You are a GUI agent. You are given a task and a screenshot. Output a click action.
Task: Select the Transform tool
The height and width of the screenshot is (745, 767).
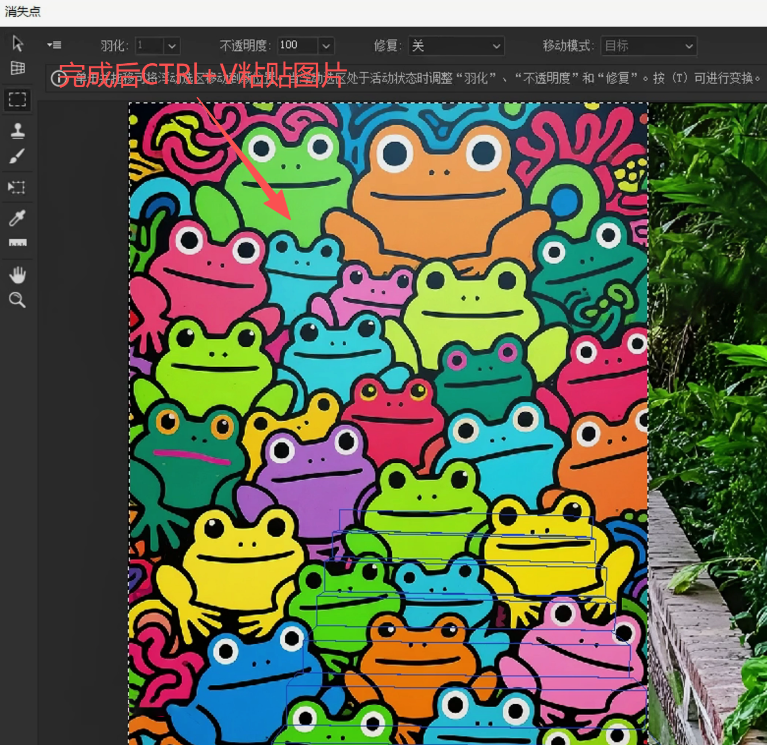17,187
